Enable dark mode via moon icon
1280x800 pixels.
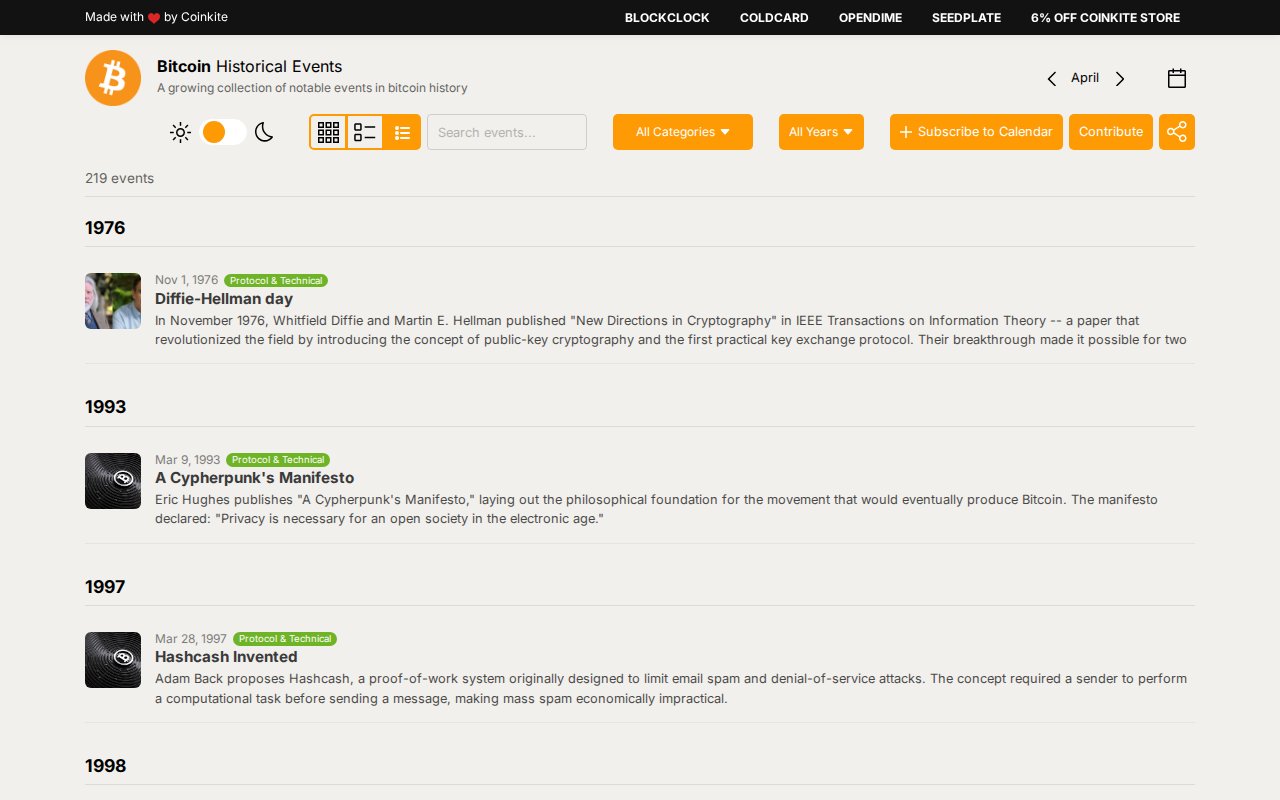264,132
